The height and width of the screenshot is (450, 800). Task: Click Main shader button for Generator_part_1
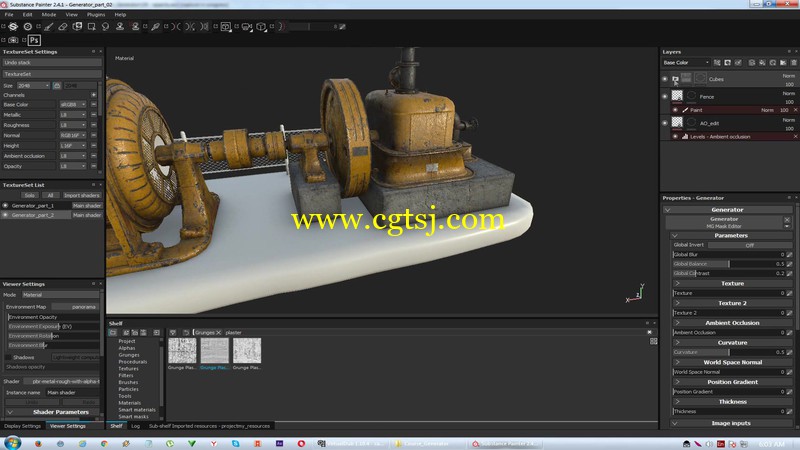[x=87, y=206]
